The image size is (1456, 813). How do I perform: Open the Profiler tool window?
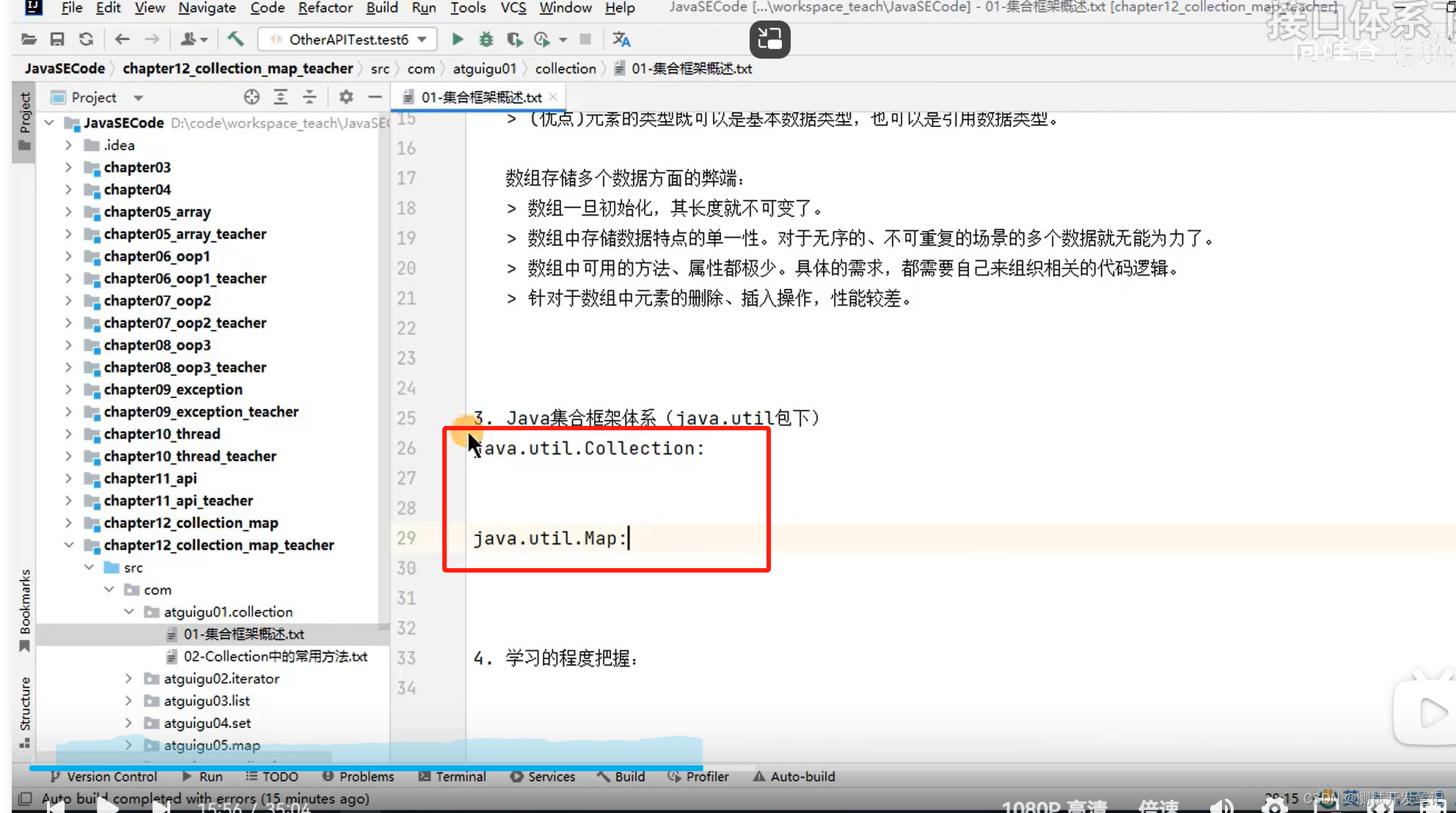tap(698, 776)
